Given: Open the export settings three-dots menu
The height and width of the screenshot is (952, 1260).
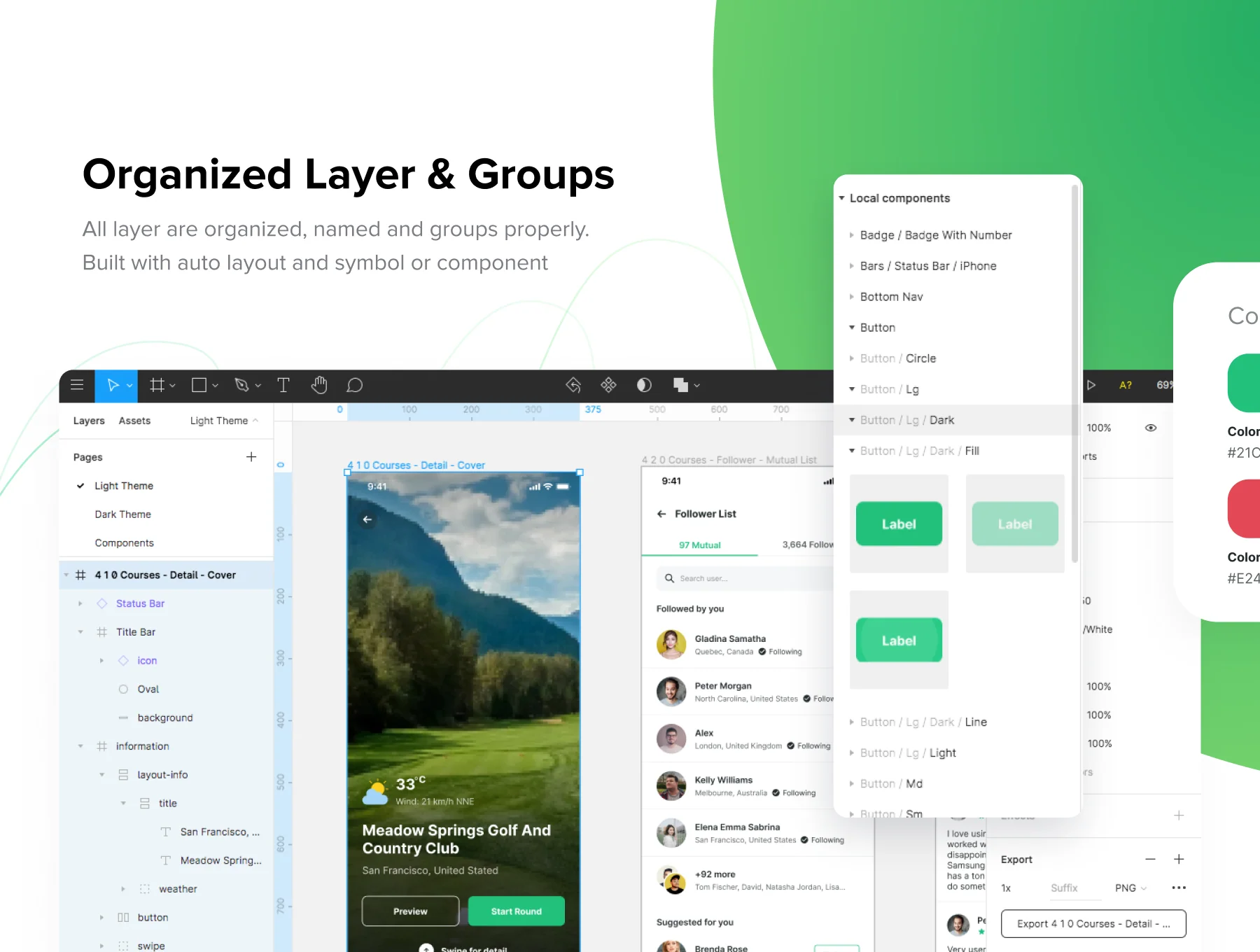Looking at the screenshot, I should point(1179,888).
